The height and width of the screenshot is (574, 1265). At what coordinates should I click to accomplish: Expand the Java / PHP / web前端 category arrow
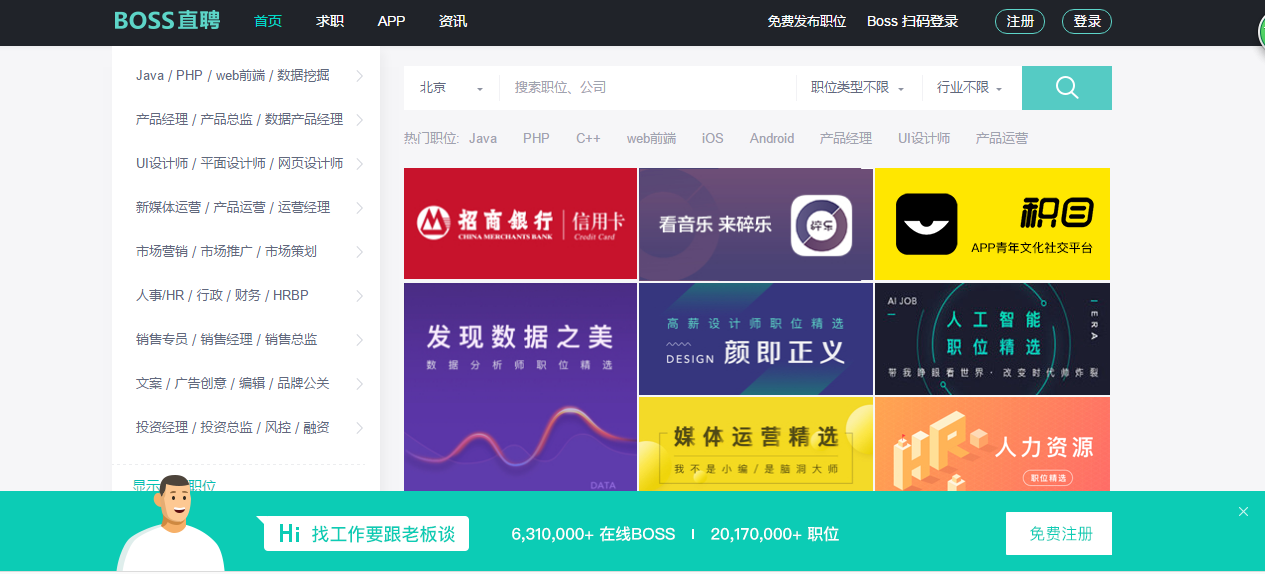pos(359,76)
